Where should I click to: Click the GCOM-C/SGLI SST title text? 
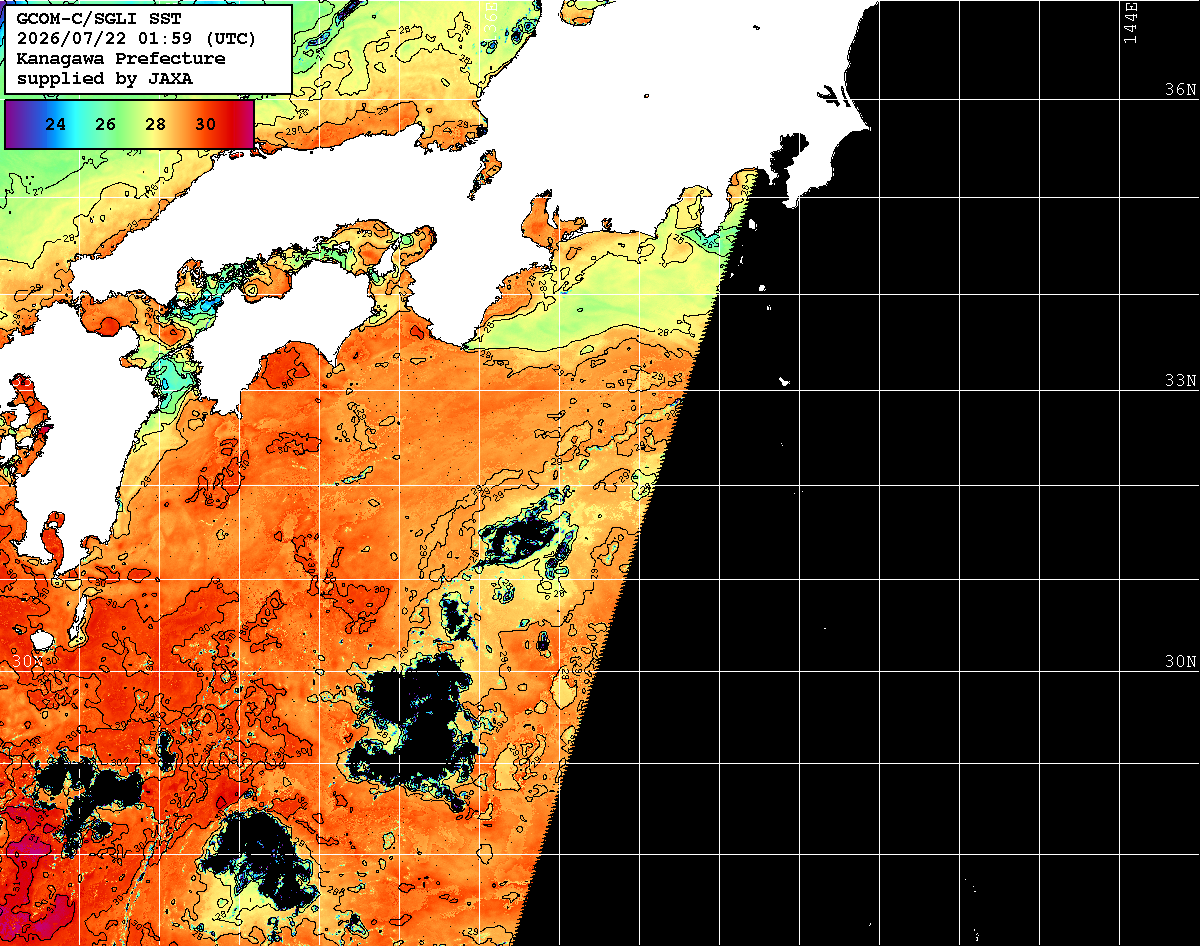(99, 19)
